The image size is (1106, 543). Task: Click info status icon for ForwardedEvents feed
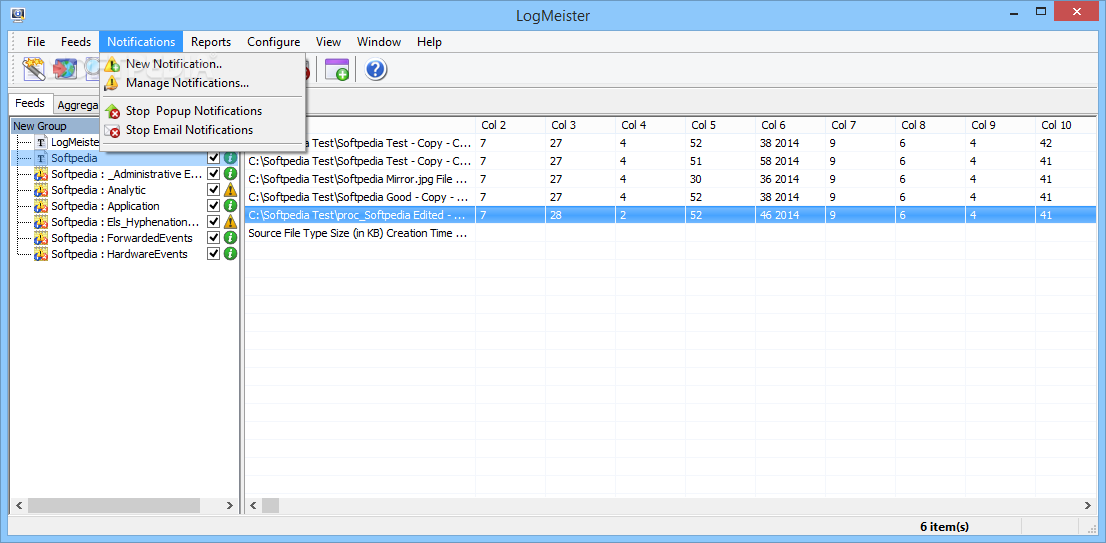(230, 238)
